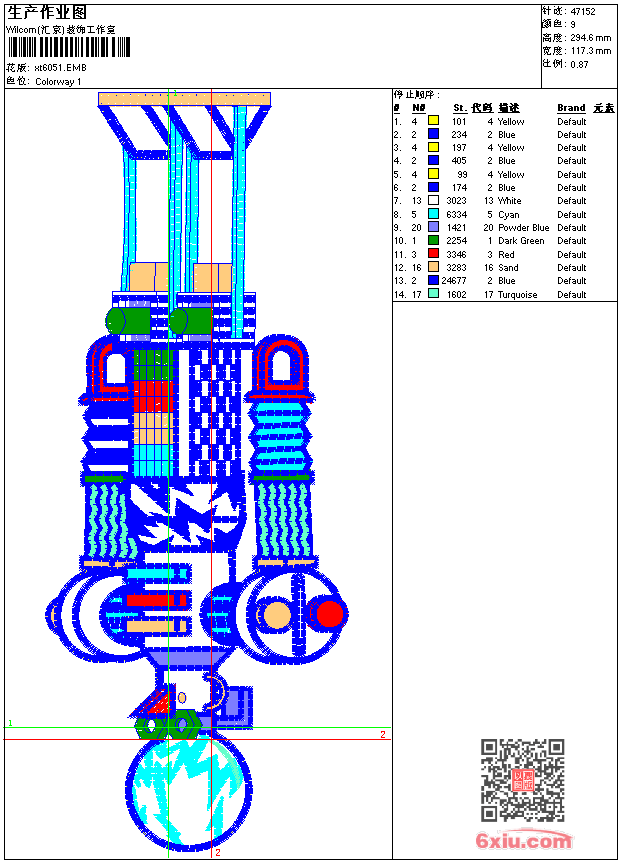Click the width value '117.3 mm'
The image size is (620, 860).
click(x=590, y=51)
